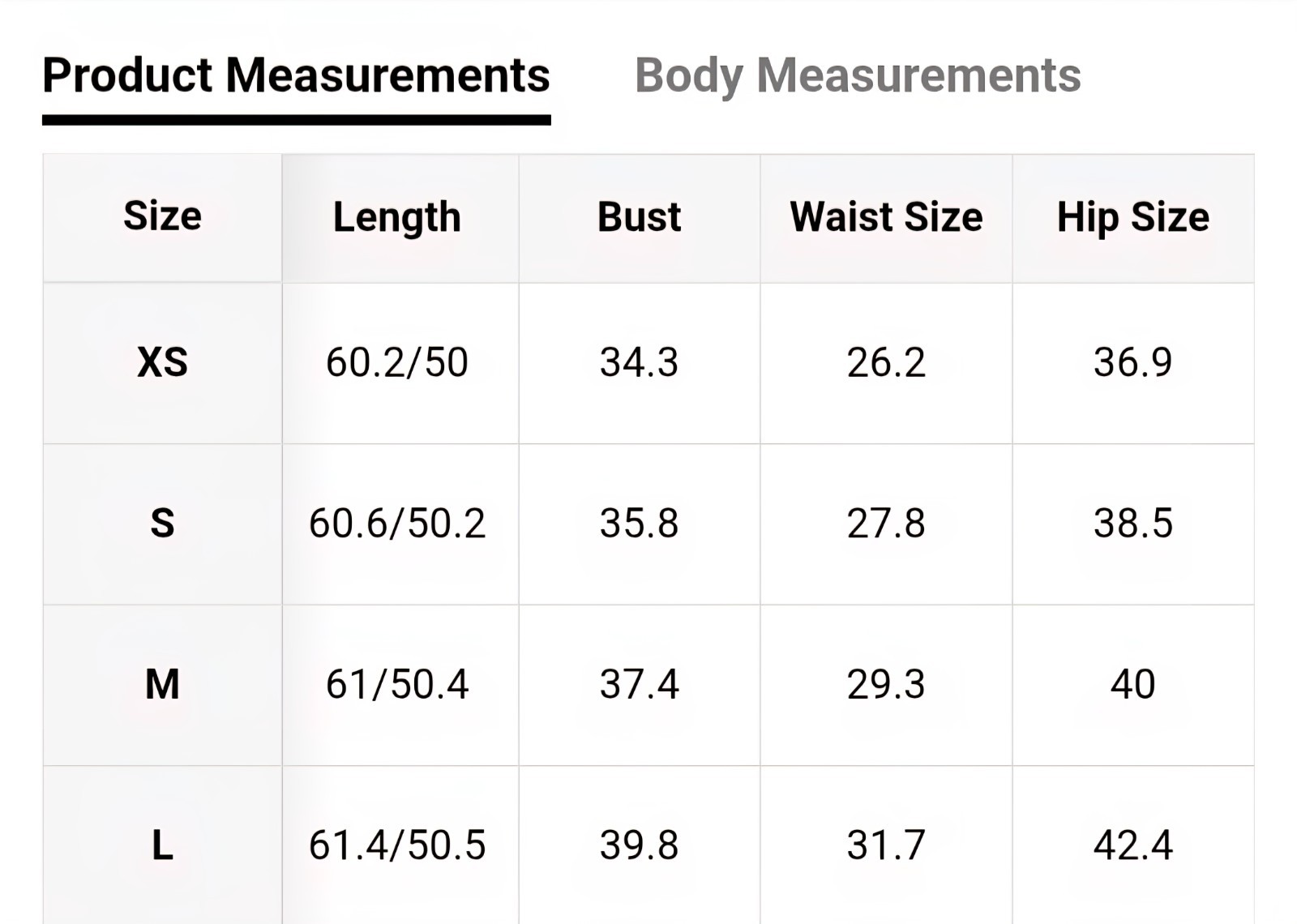
Task: Click the S bust value 35.8
Action: click(639, 524)
